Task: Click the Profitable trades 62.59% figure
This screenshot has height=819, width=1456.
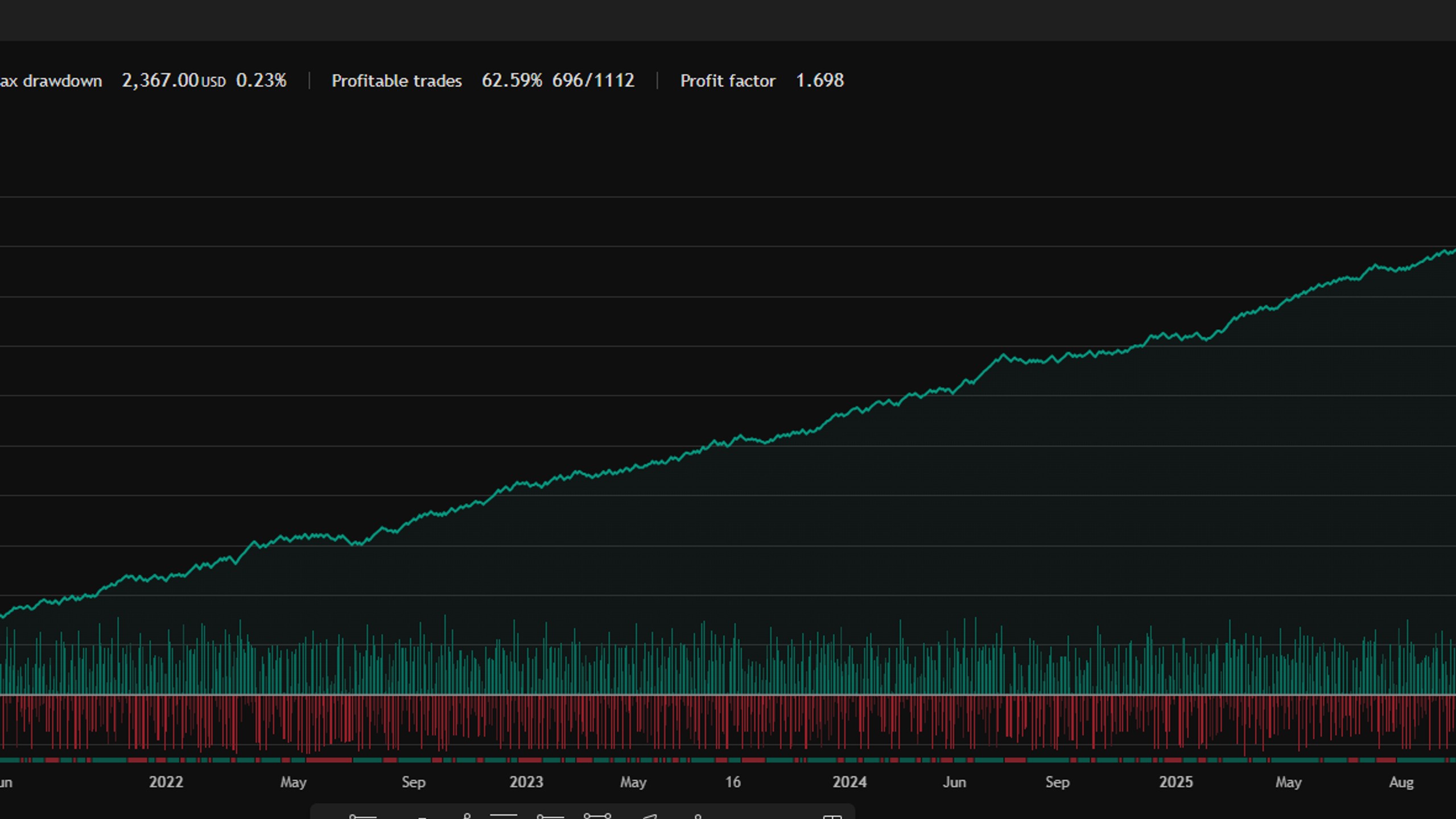Action: tap(512, 80)
